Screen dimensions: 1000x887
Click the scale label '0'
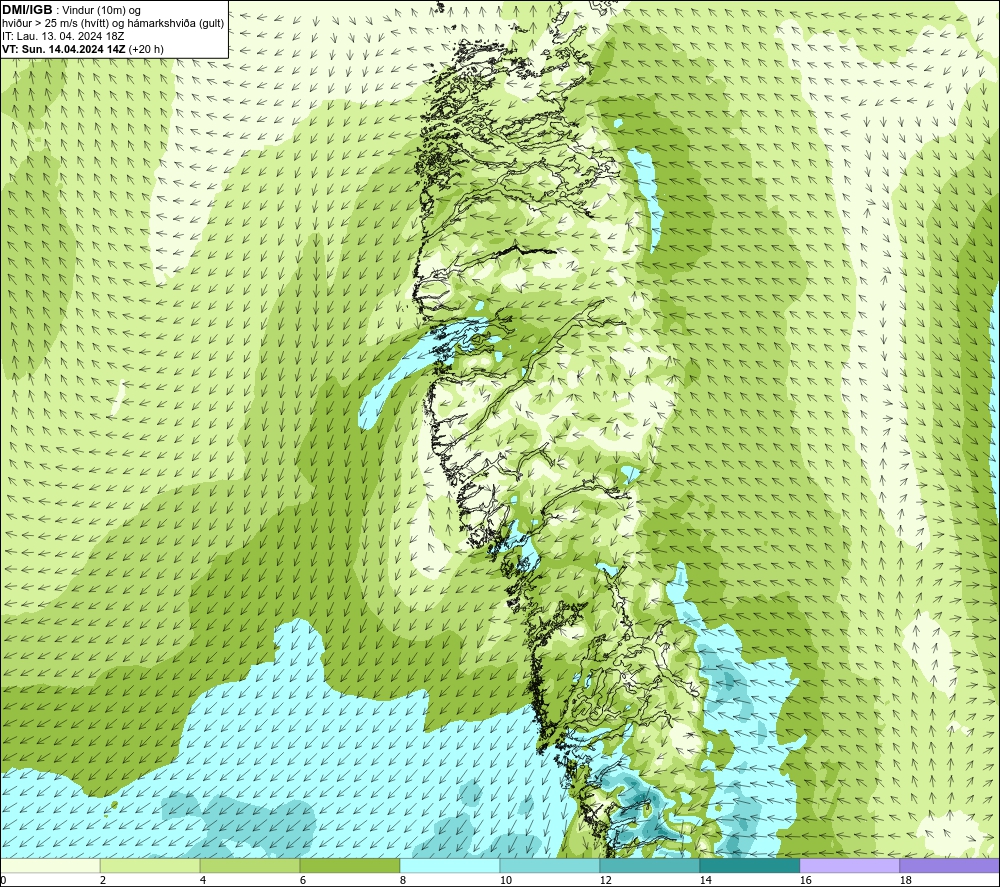point(3,881)
